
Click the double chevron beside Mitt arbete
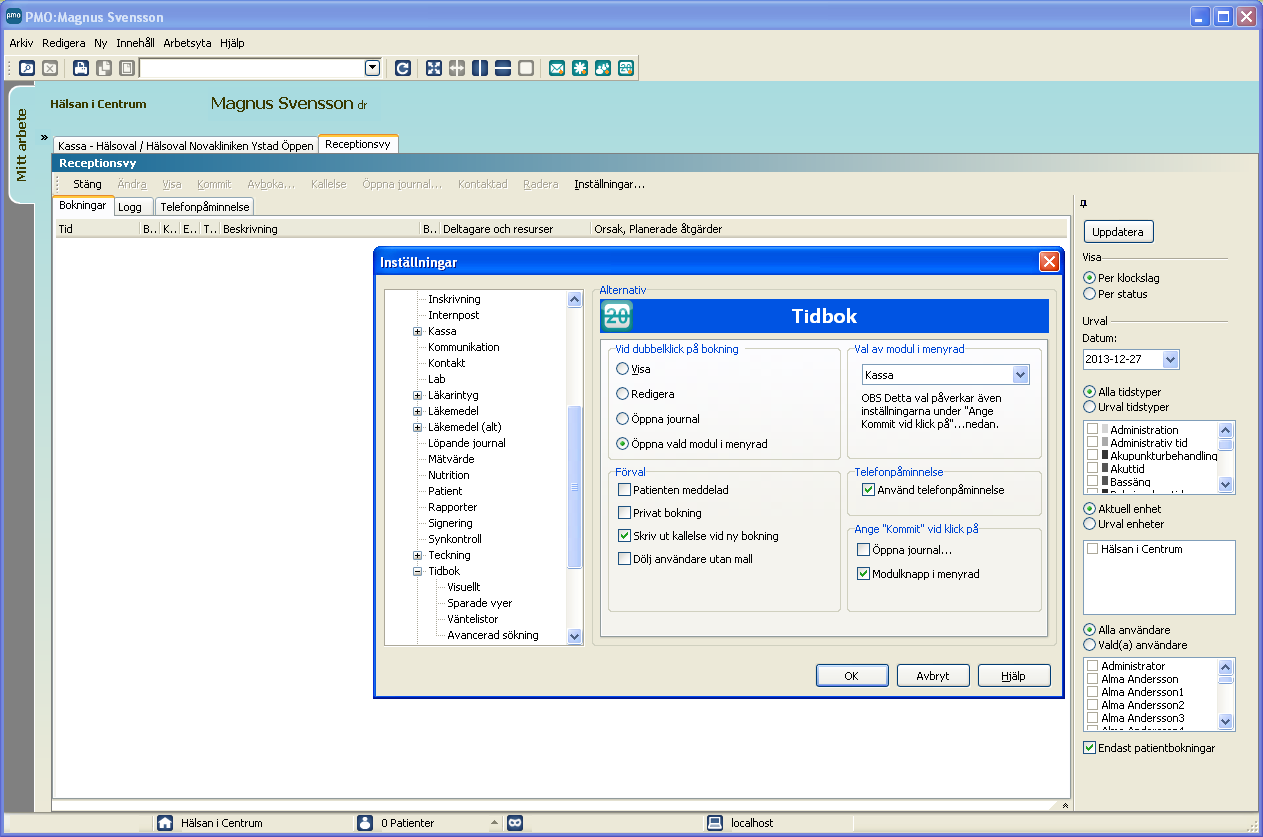click(x=44, y=137)
